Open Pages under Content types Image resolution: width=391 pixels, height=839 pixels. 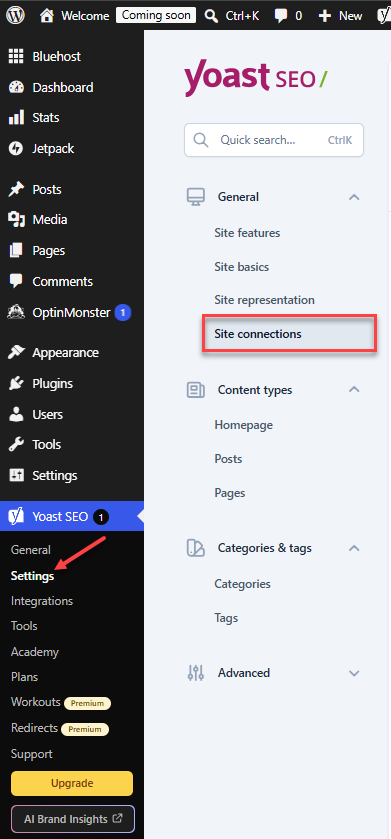coord(230,492)
